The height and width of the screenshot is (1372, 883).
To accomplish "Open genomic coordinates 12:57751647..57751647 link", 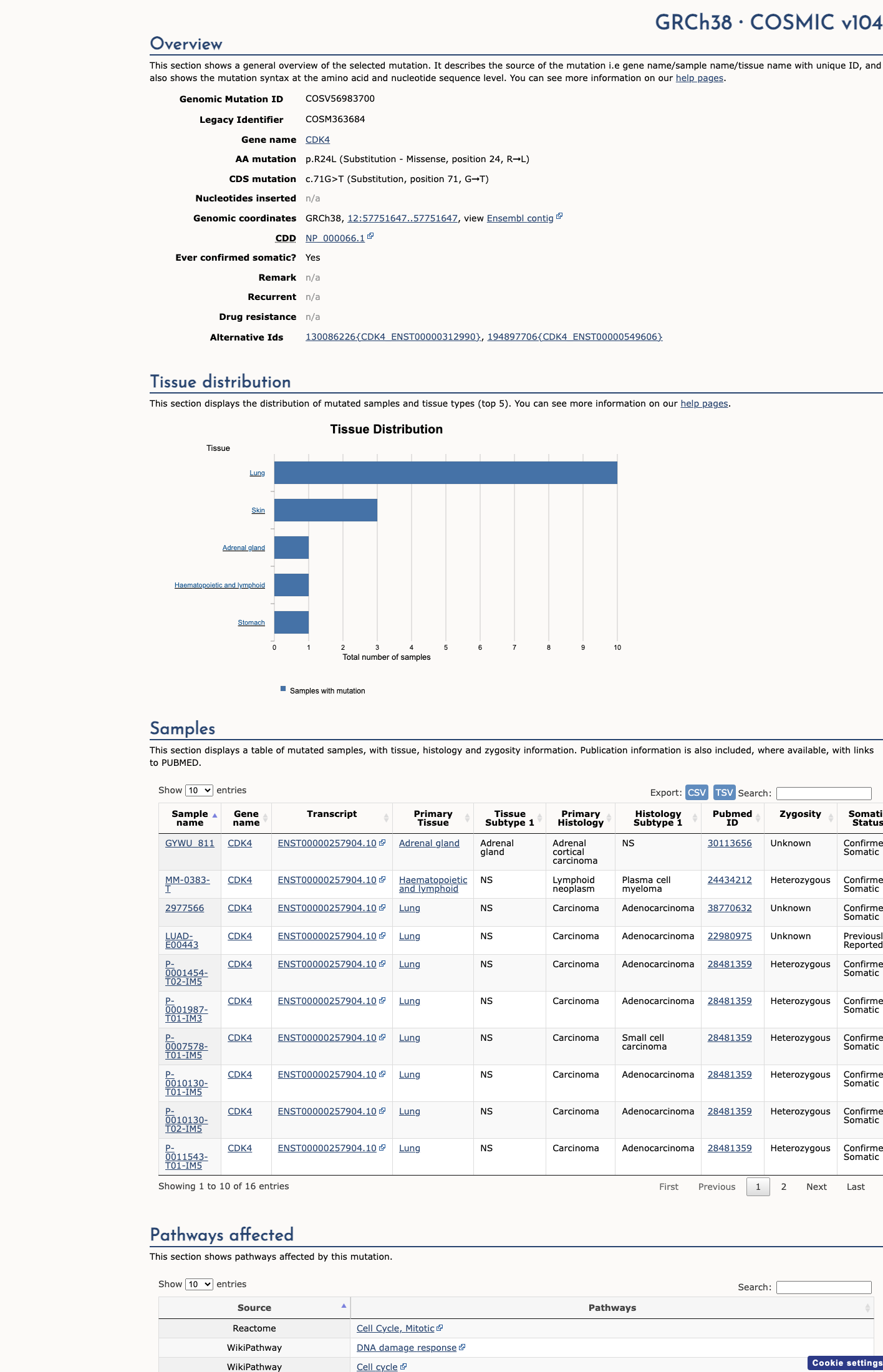I will (x=402, y=218).
